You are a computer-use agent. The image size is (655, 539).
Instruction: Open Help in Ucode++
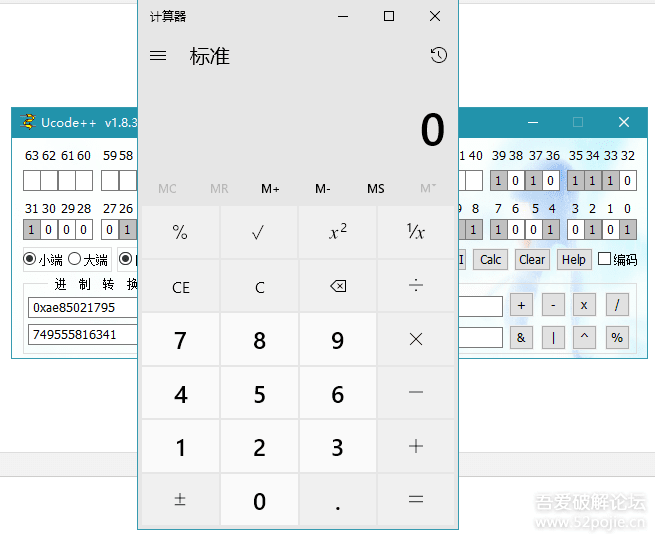574,259
